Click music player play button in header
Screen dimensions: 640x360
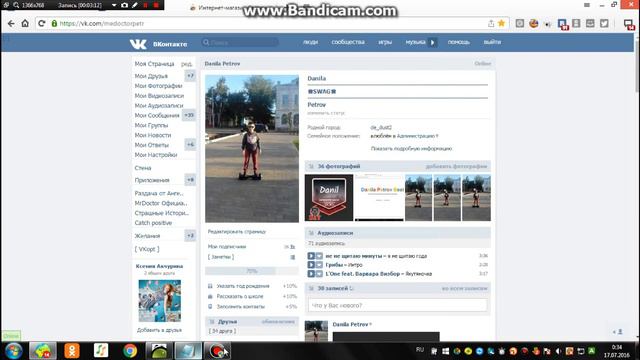[433, 42]
